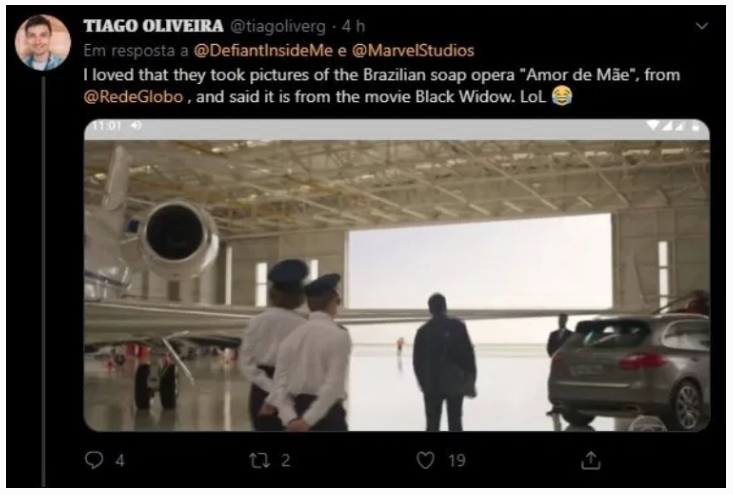Open the attached hangar image
Viewport: 733px width, 495px height.
tap(397, 275)
